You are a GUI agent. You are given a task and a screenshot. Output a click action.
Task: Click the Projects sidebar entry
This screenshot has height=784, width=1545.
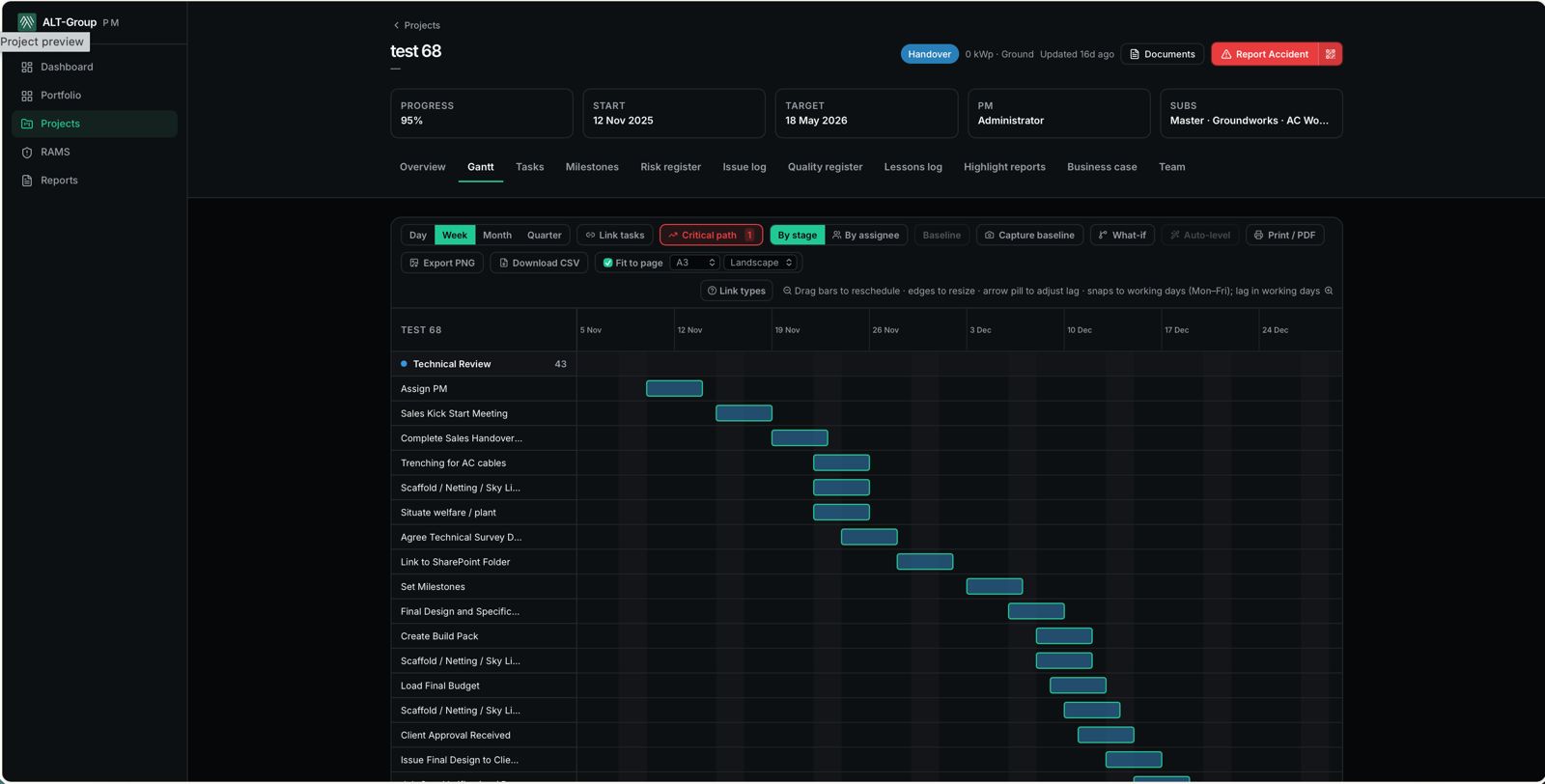coord(95,124)
